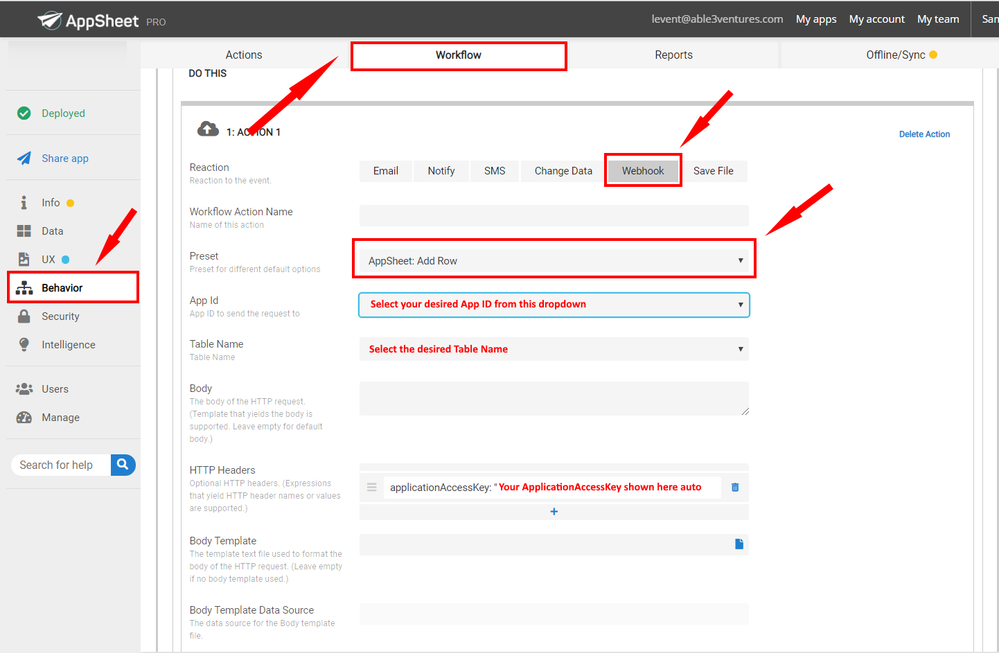999x653 pixels.
Task: Switch to the Actions tab
Action: point(243,55)
